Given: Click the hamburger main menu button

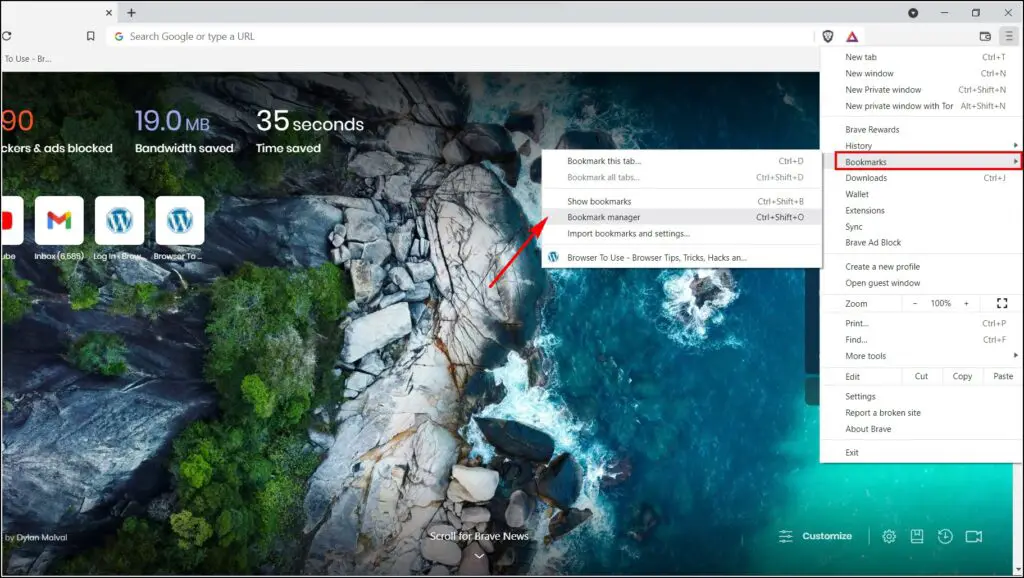Looking at the screenshot, I should click(x=1008, y=37).
